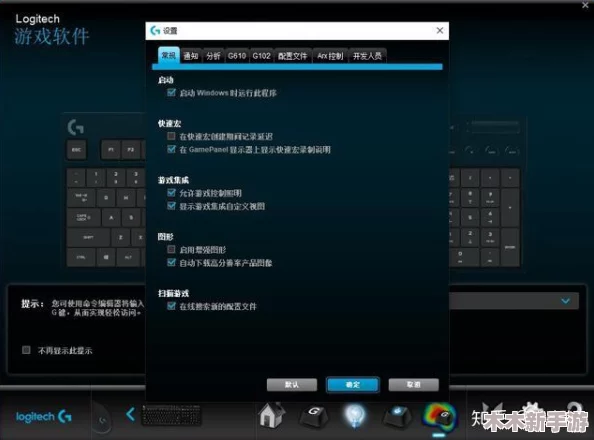This screenshot has width=594, height=440.
Task: Open the blue key game mode icon
Action: (397, 416)
